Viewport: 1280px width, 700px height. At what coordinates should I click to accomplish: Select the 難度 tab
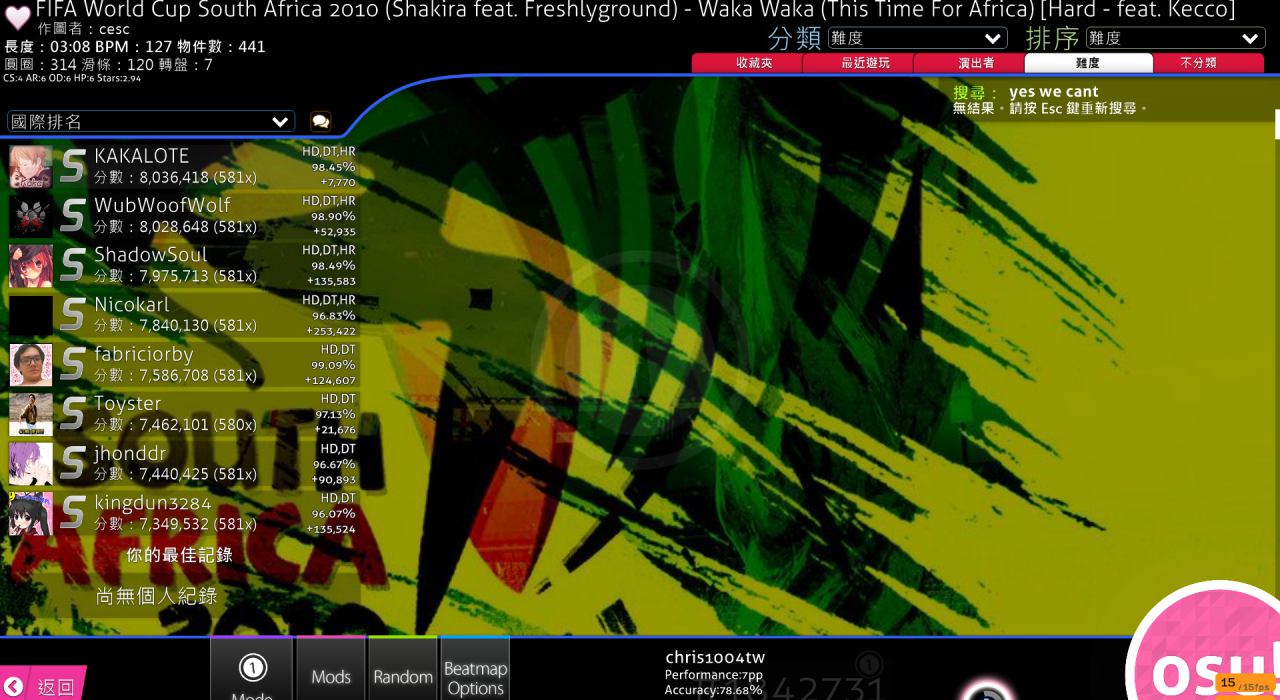(1088, 63)
